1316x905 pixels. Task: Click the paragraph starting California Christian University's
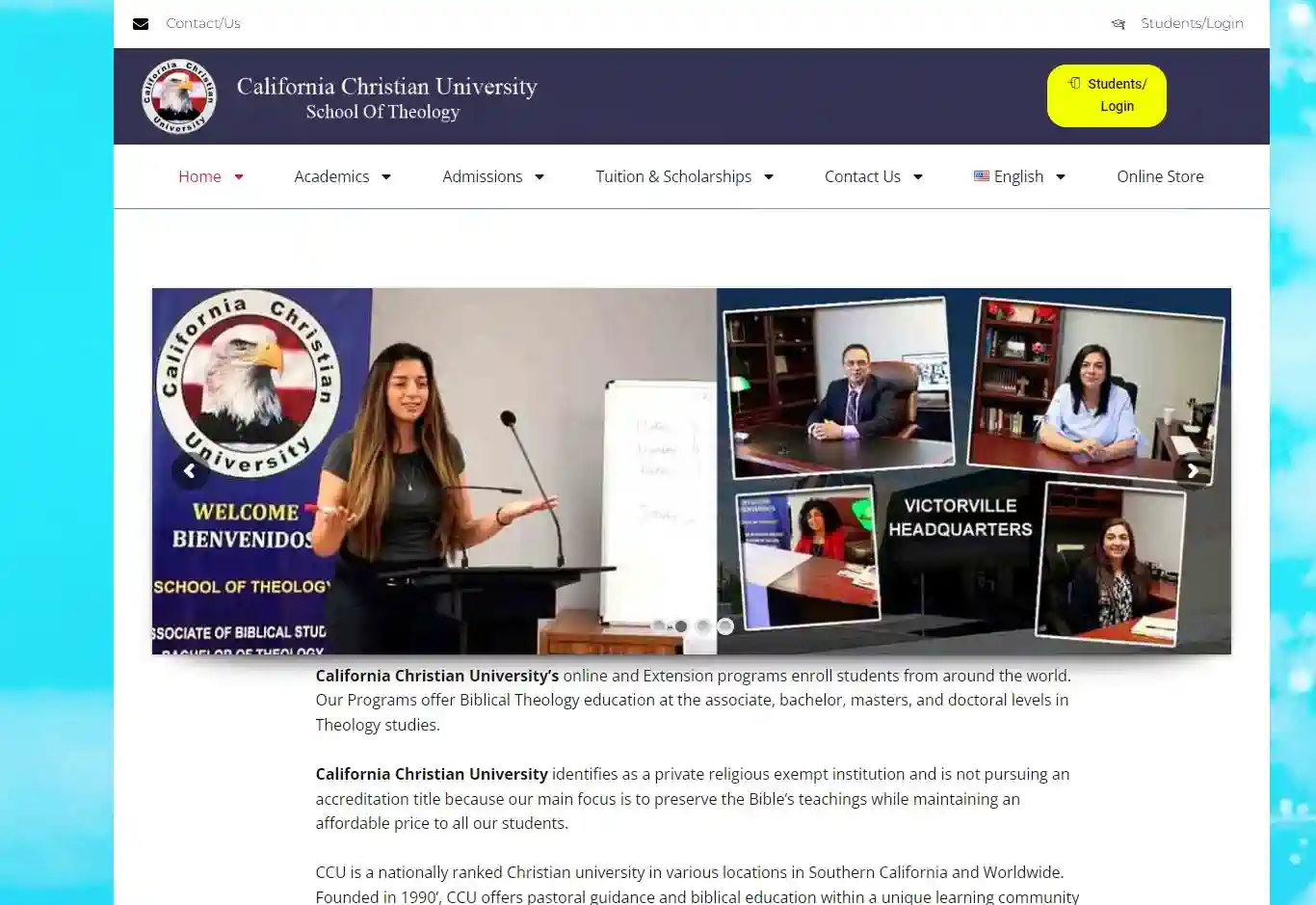coord(694,701)
